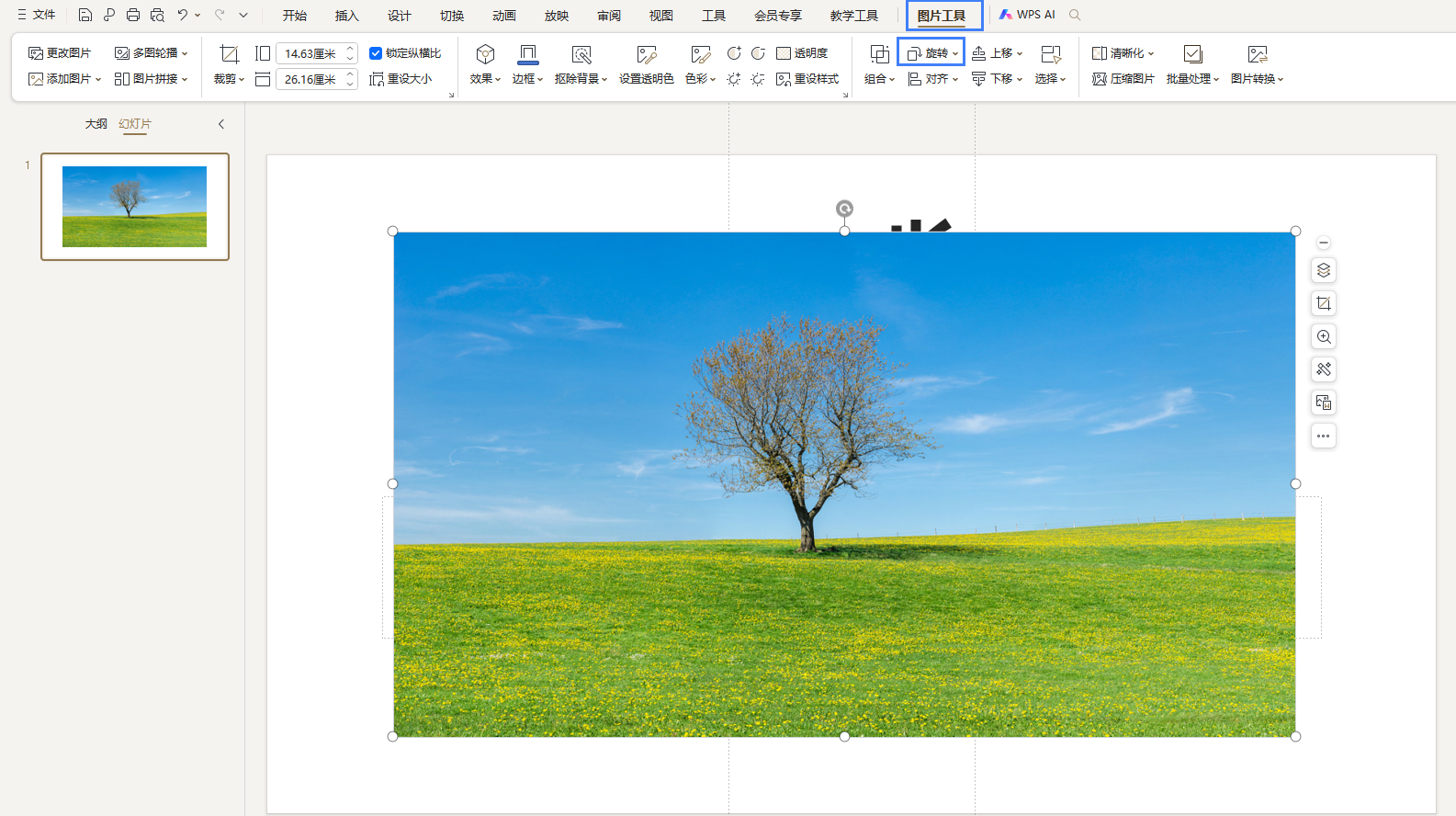Click the Print icon
The height and width of the screenshot is (816, 1456).
(133, 15)
